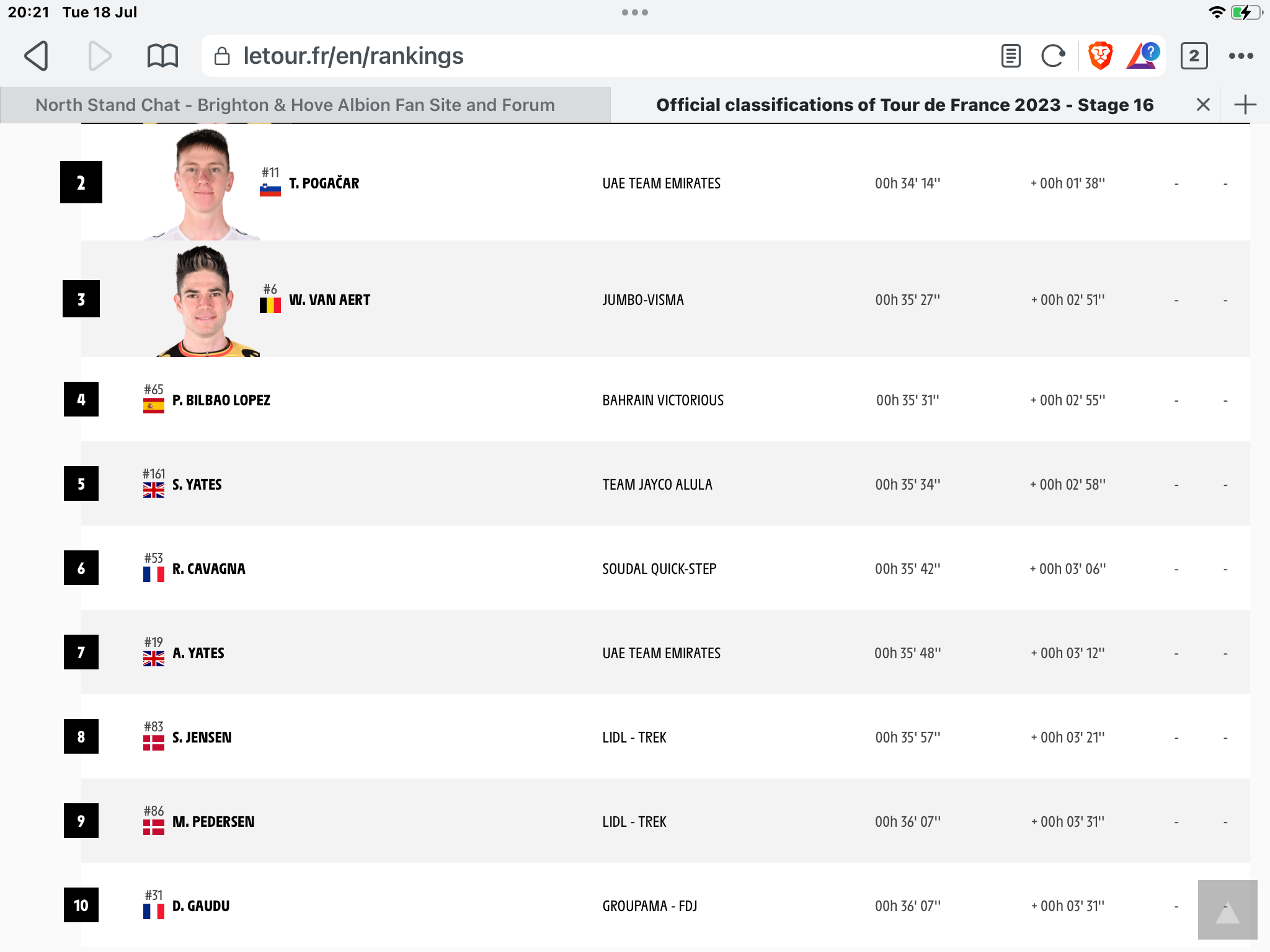The width and height of the screenshot is (1270, 952).
Task: Open S. Yates rider link
Action: pos(197,485)
